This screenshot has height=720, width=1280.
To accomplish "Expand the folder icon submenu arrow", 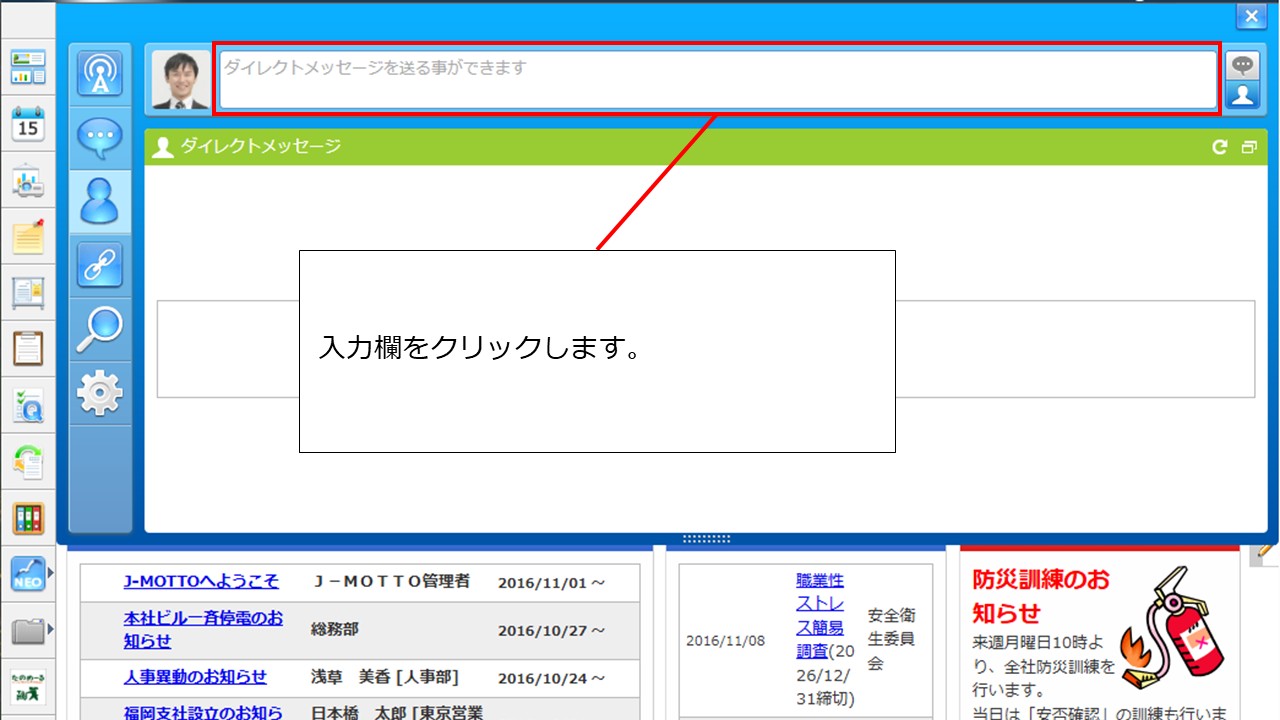I will click(x=50, y=630).
